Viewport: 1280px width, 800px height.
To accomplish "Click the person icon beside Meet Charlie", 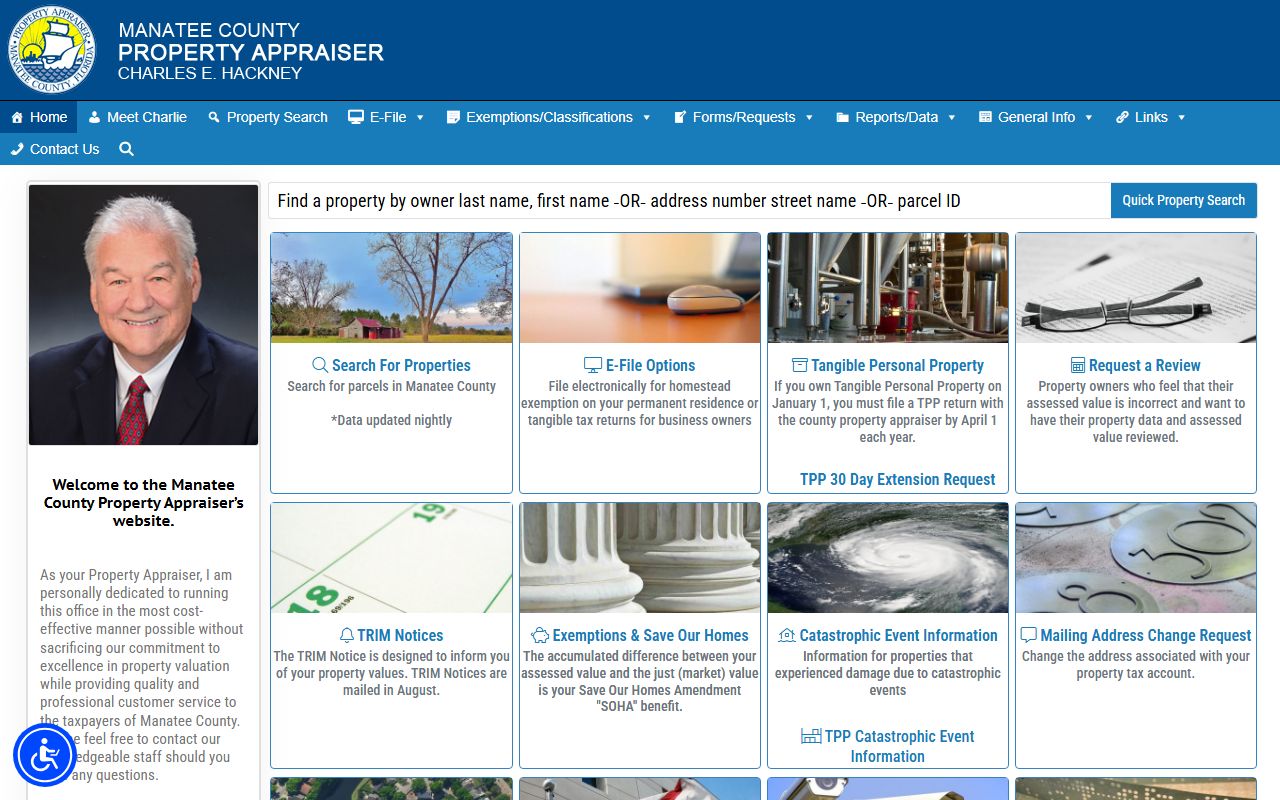I will [95, 117].
